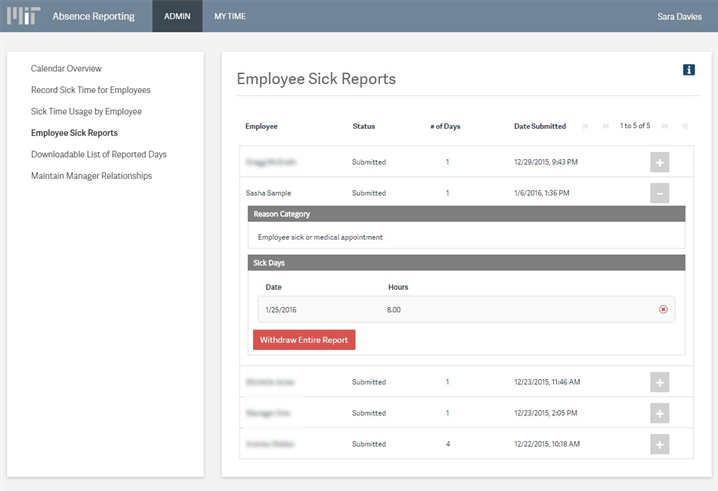
Task: Open Downloadable List of Reported Days
Action: click(x=99, y=154)
